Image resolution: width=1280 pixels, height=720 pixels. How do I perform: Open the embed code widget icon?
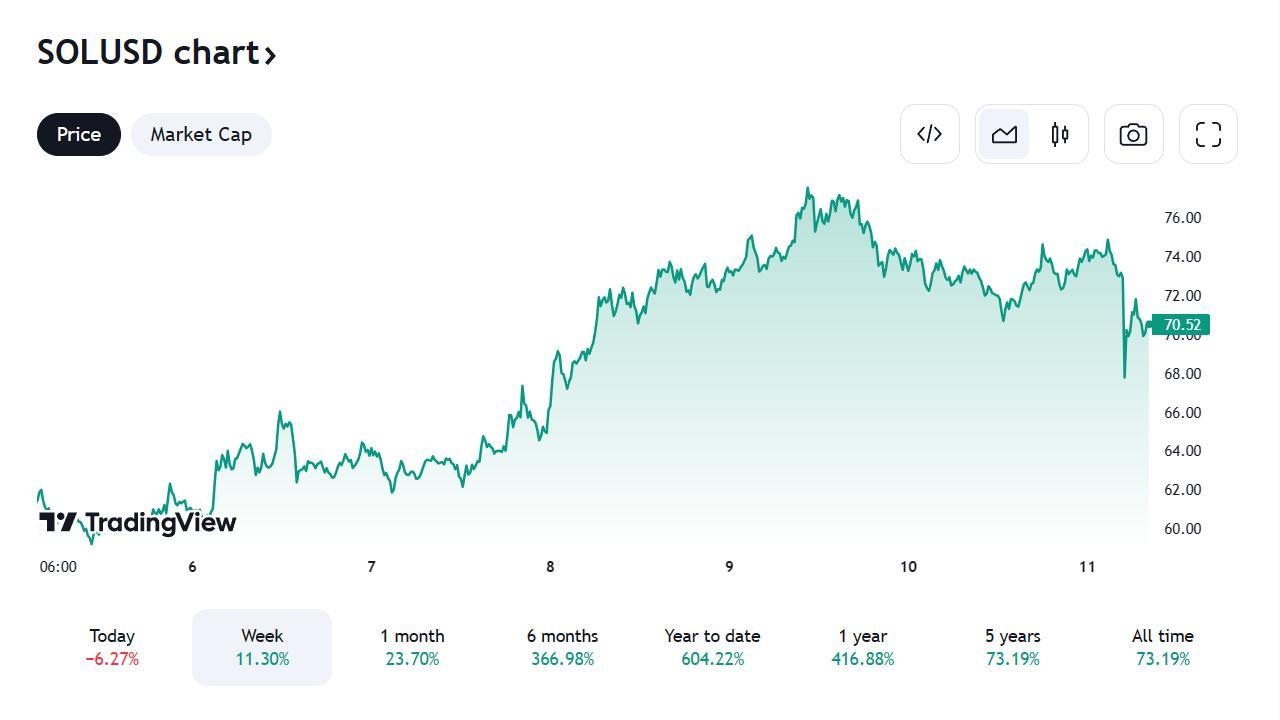[x=930, y=134]
